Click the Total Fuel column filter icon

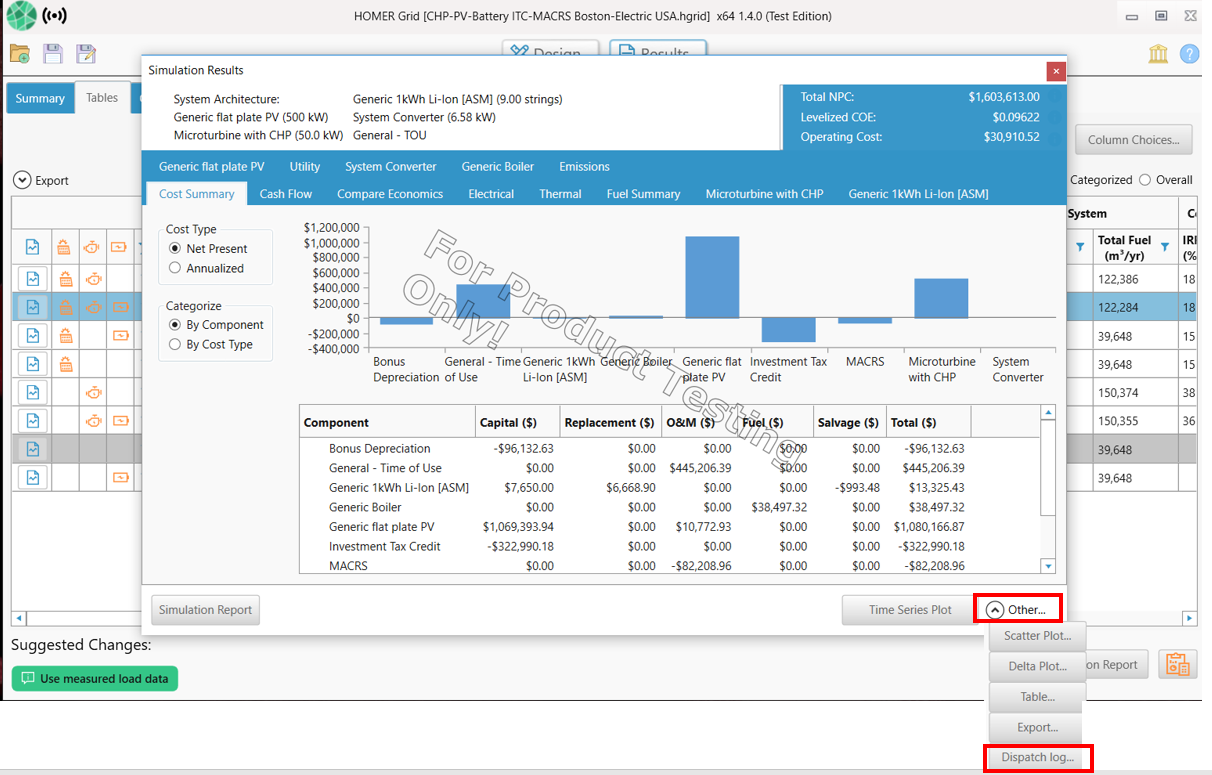click(1164, 246)
